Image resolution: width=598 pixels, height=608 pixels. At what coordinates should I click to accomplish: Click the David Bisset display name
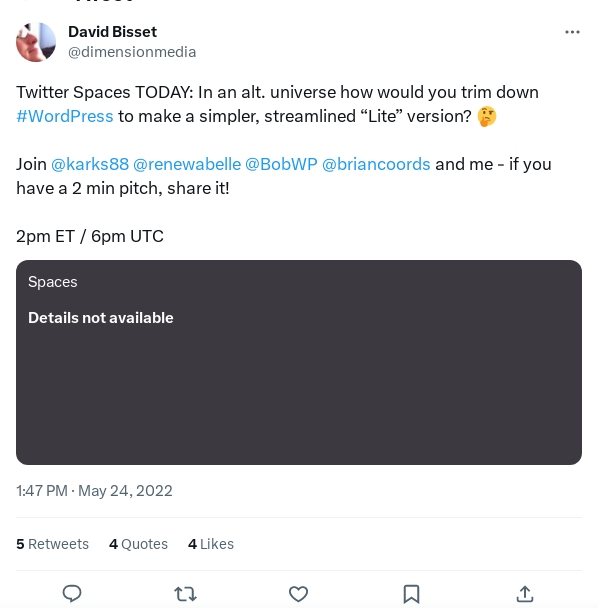coord(112,32)
